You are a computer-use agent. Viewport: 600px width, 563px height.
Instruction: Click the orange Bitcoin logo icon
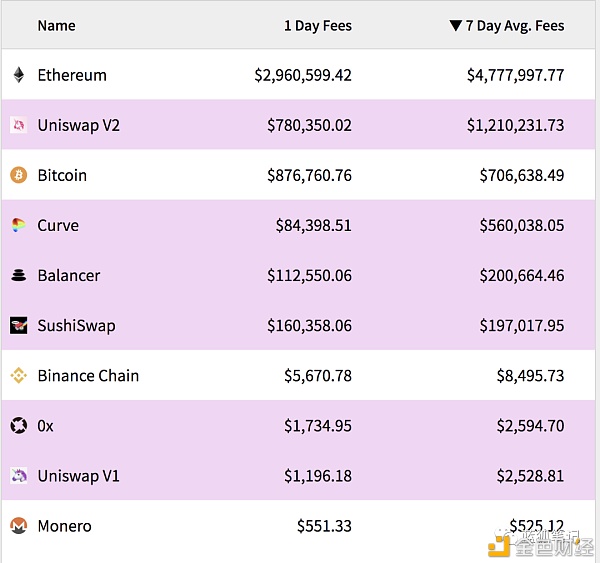point(18,175)
